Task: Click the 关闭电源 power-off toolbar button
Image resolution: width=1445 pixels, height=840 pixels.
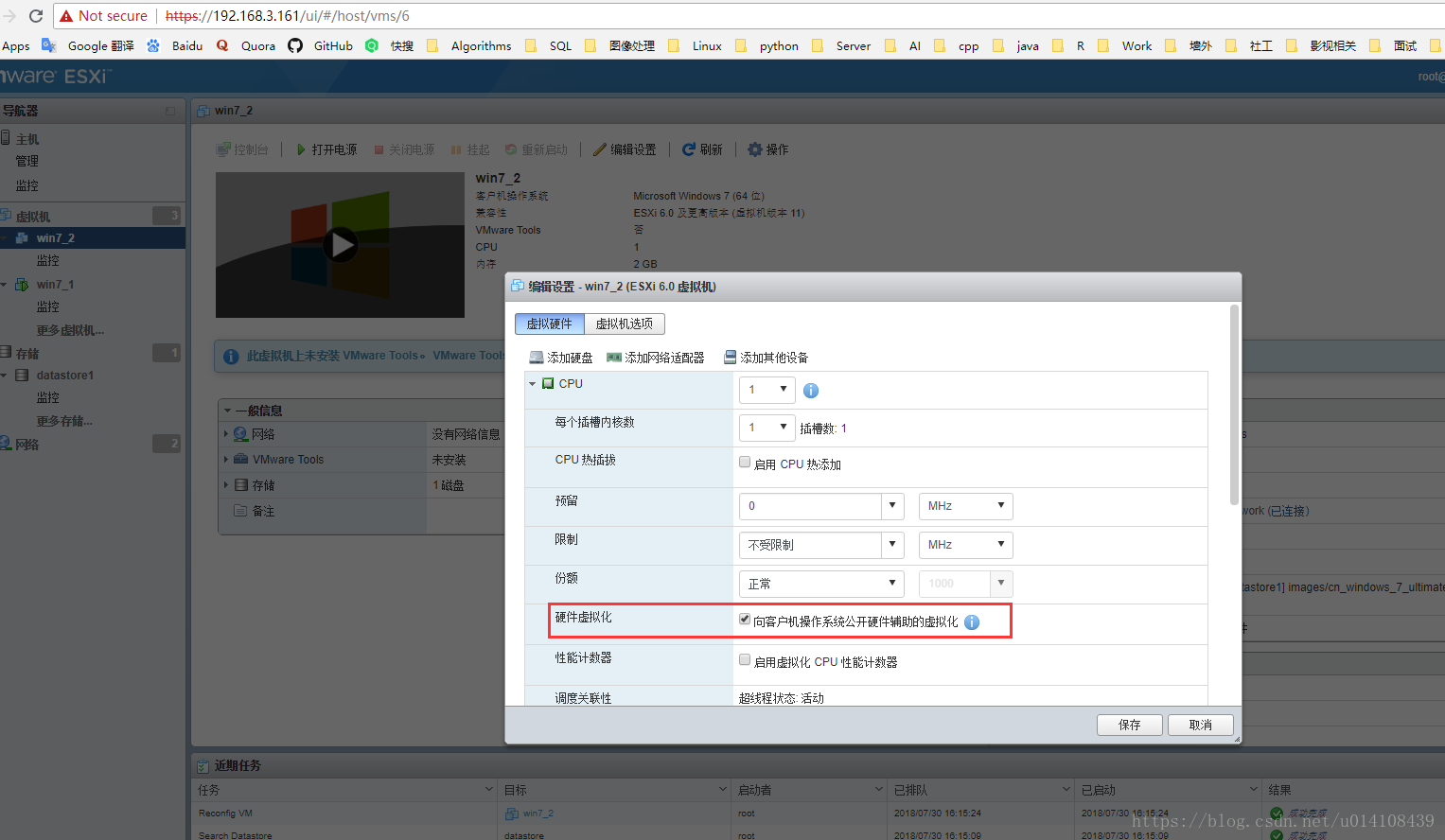Action: (x=404, y=149)
